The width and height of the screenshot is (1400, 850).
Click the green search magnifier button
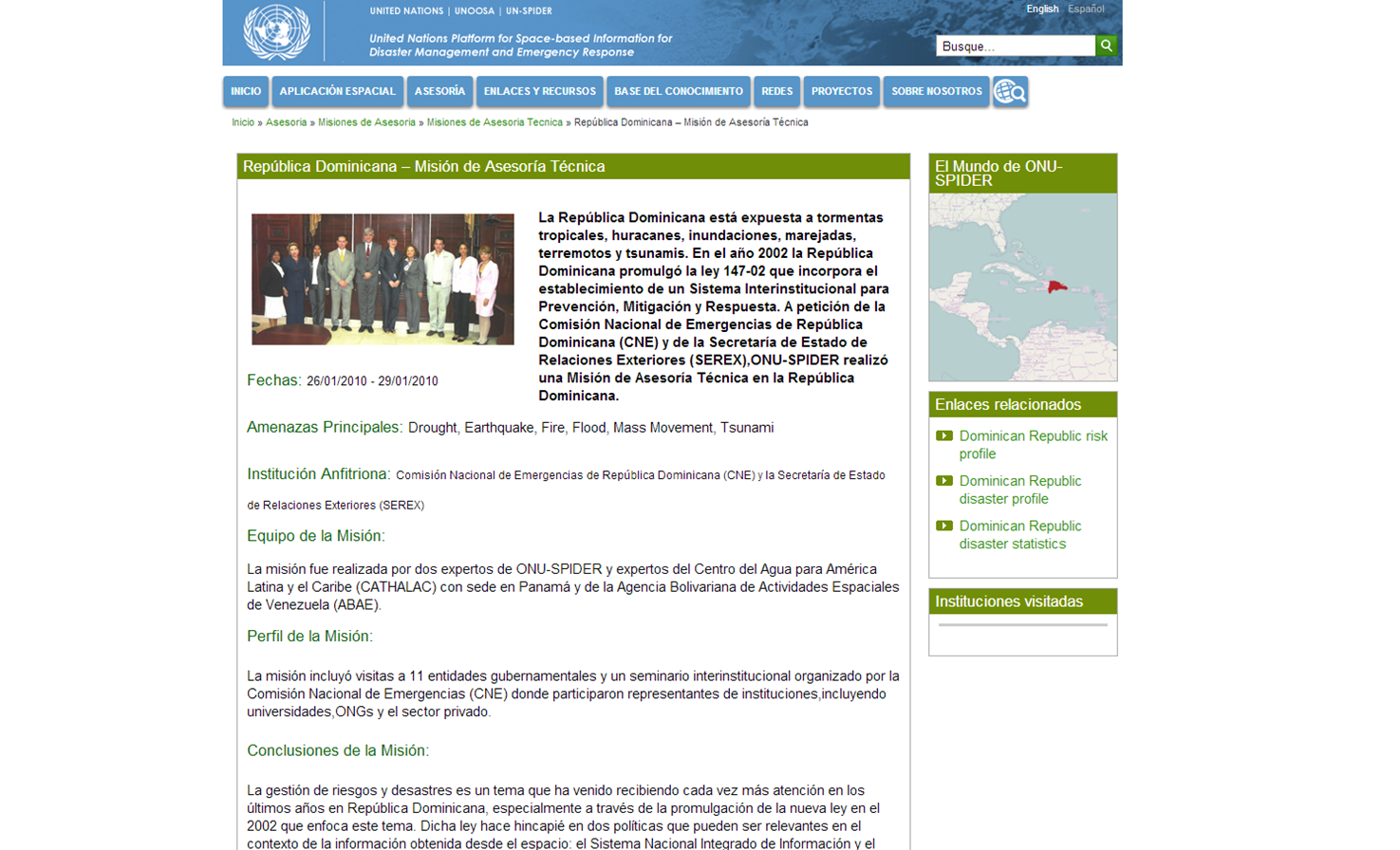[x=1106, y=46]
